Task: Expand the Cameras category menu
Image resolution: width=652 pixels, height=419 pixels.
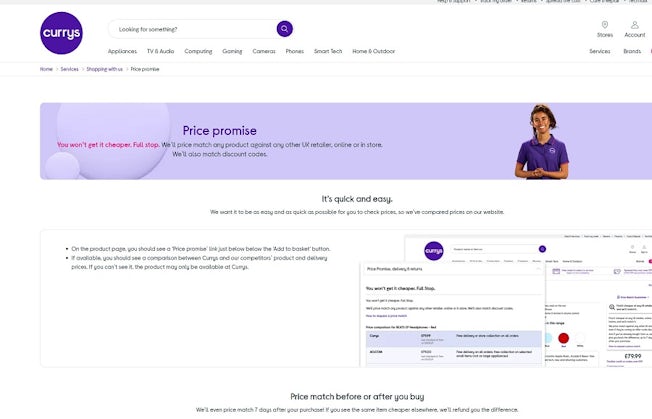Action: [264, 51]
